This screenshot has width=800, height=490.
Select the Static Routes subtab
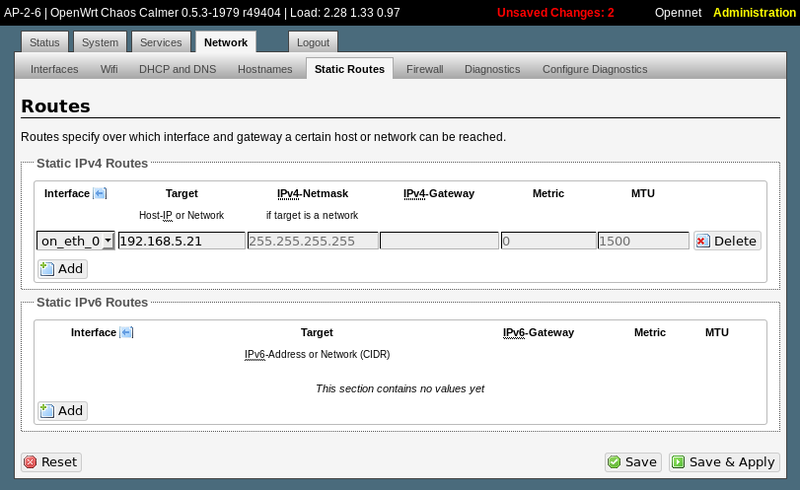[349, 69]
